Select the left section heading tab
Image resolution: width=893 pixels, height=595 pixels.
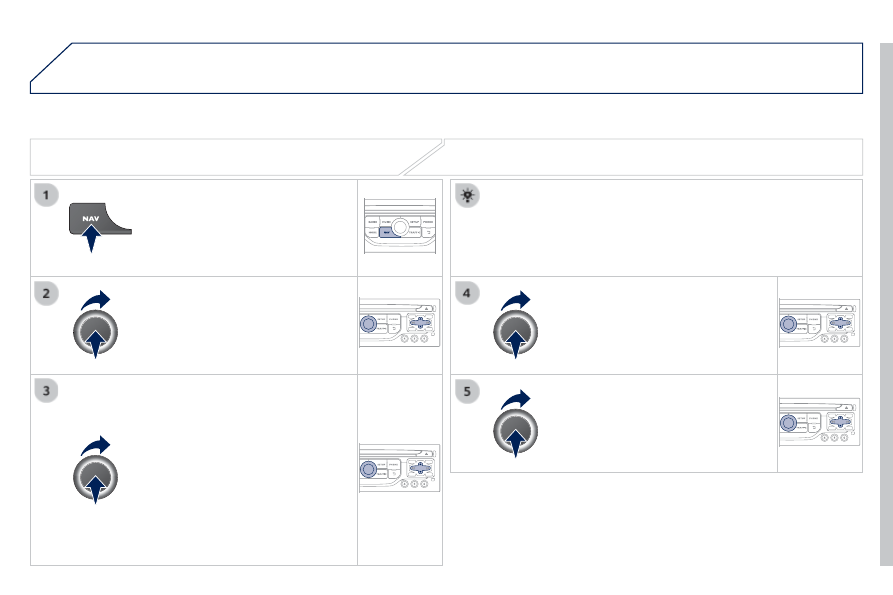[x=236, y=157]
